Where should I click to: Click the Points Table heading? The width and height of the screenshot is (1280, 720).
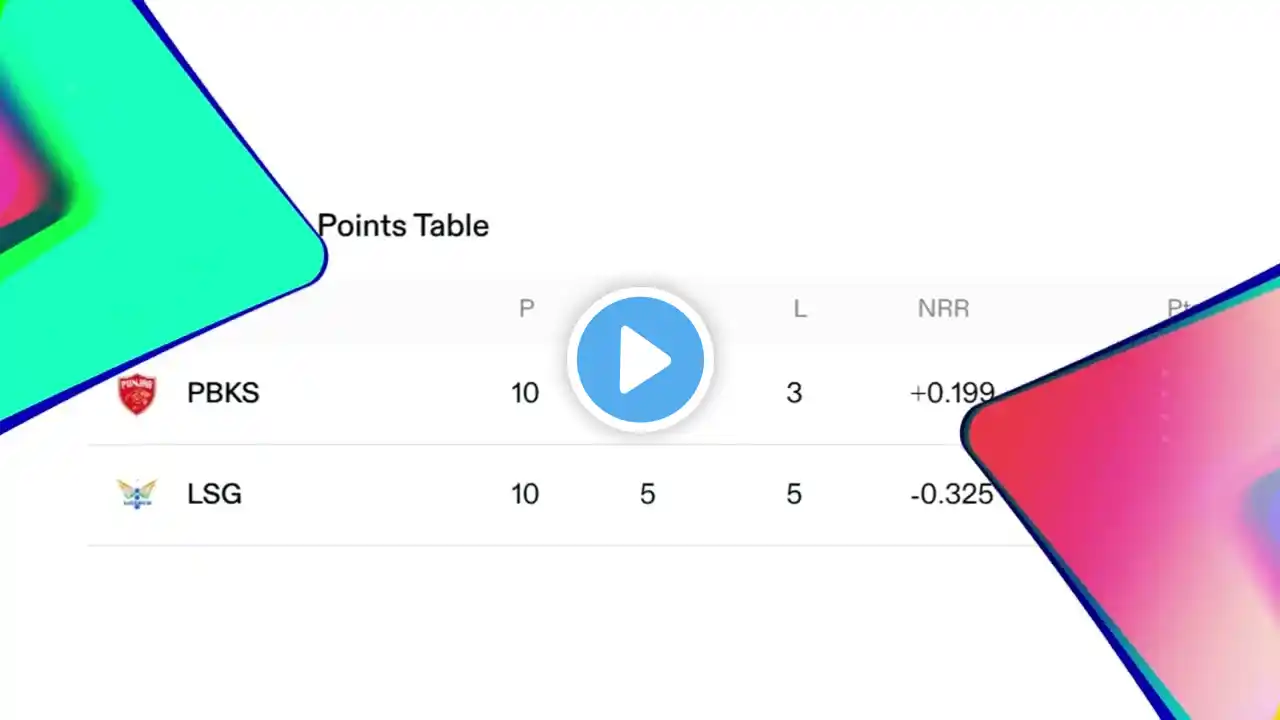tap(403, 225)
